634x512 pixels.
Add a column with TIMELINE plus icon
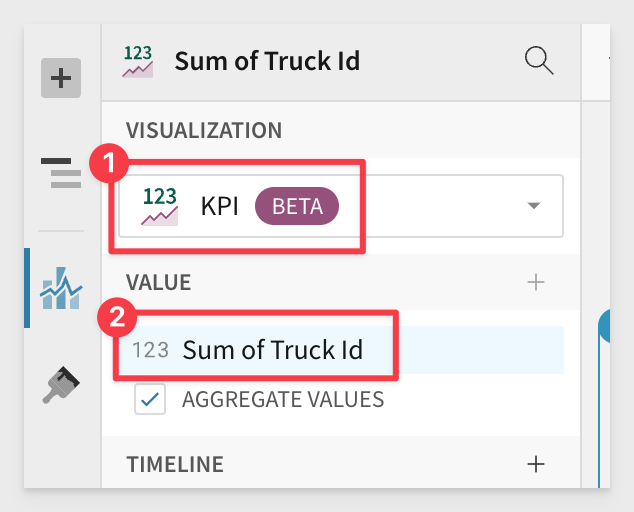(x=536, y=464)
